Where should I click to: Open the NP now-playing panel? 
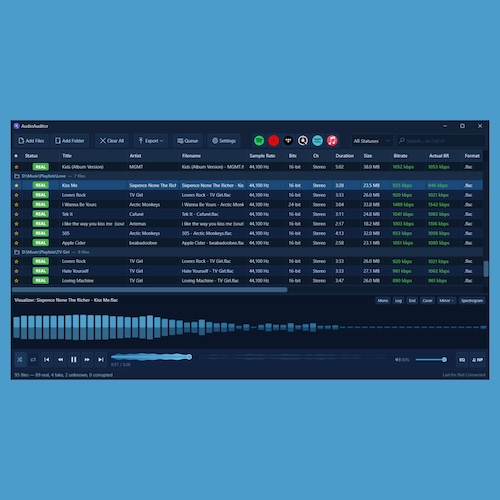478,360
